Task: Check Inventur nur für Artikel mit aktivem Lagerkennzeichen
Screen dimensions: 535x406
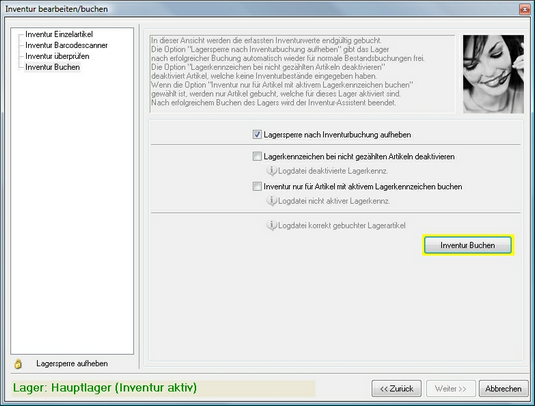Action: tap(257, 186)
